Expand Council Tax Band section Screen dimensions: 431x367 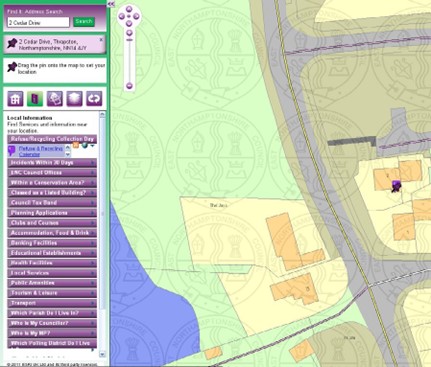(x=52, y=203)
